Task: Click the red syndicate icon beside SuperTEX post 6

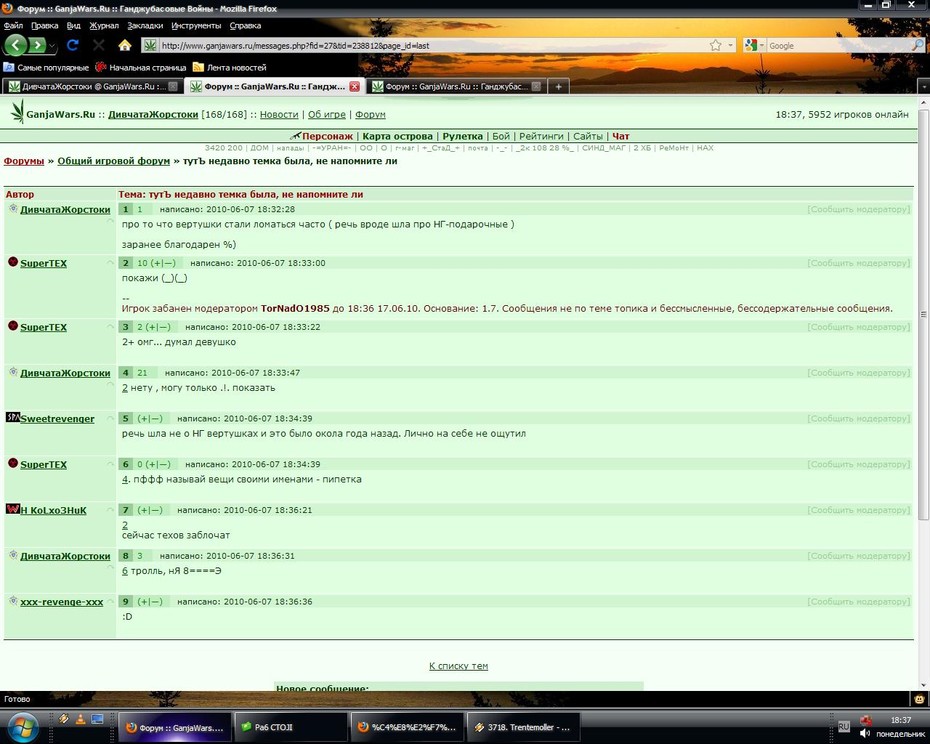Action: coord(12,463)
